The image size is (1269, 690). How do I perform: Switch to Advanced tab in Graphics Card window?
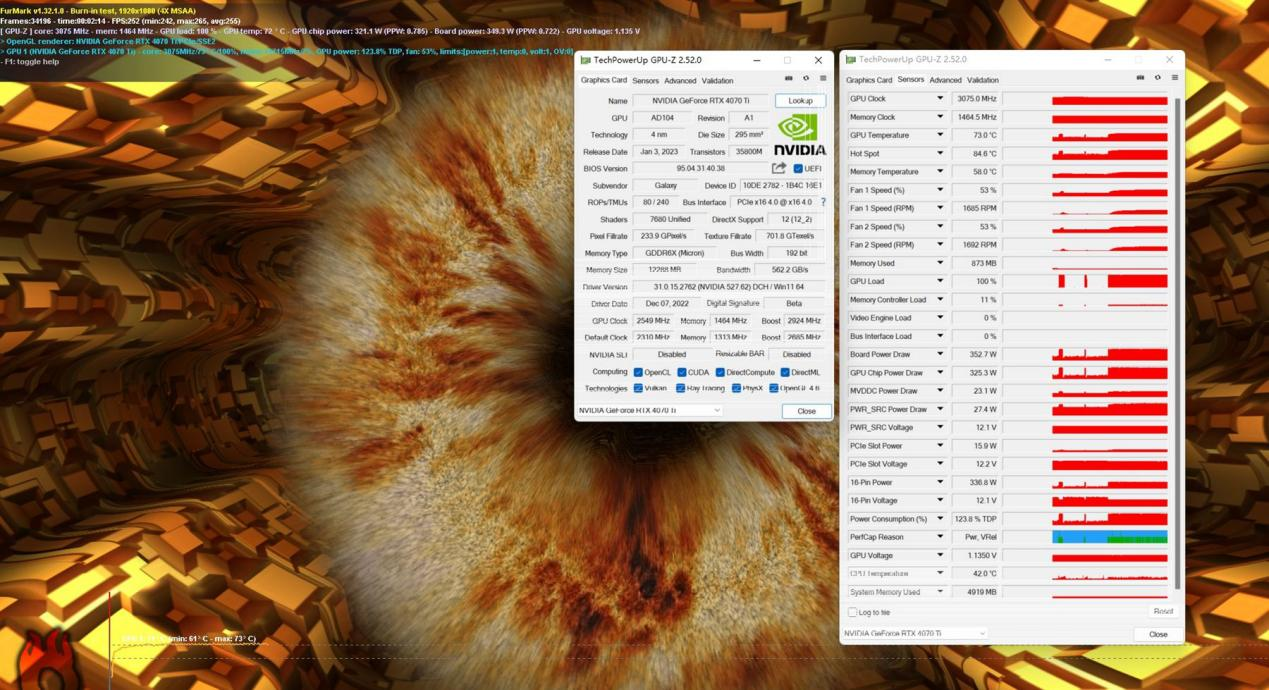[680, 81]
